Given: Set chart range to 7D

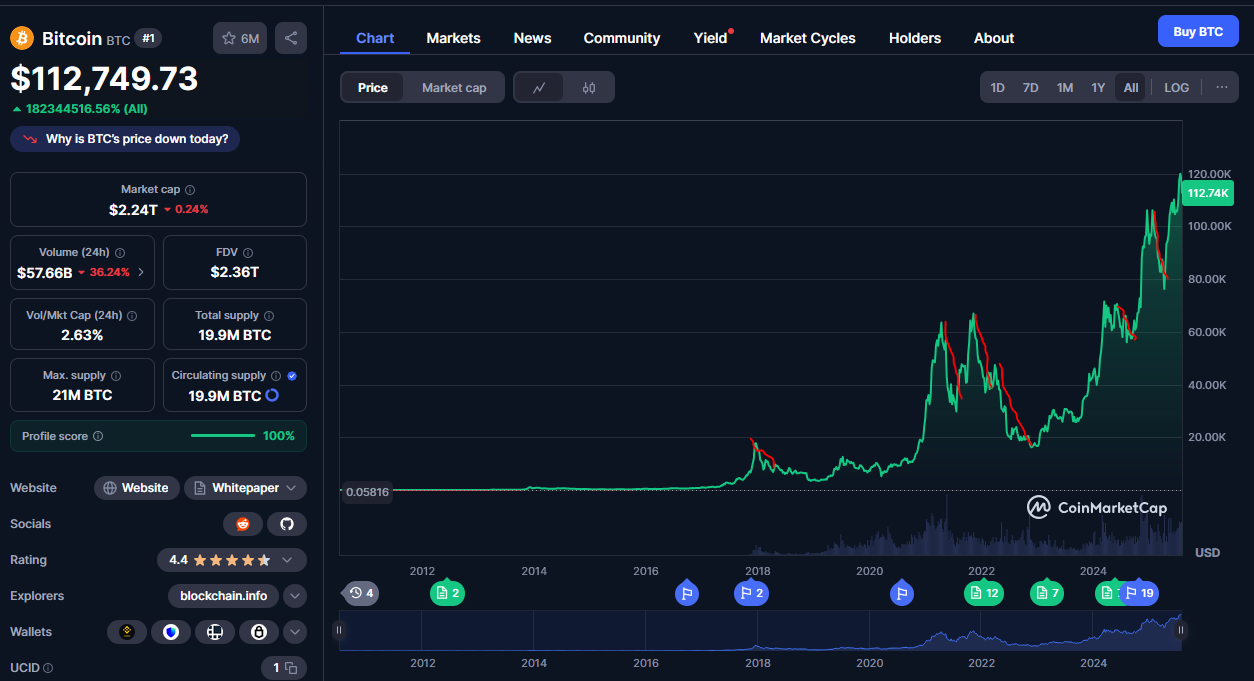Looking at the screenshot, I should (x=1031, y=88).
